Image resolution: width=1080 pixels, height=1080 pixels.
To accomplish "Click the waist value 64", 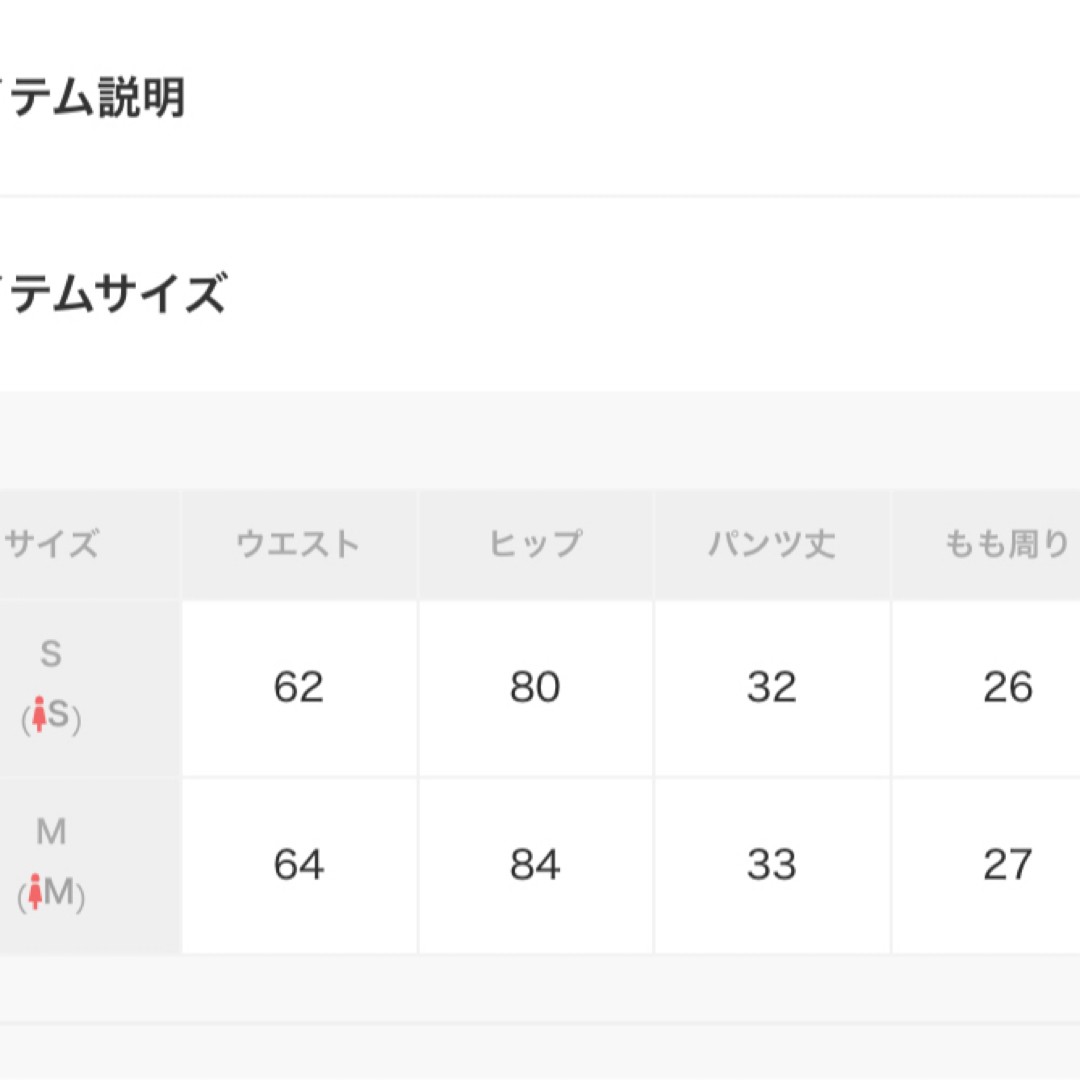I will click(x=298, y=864).
